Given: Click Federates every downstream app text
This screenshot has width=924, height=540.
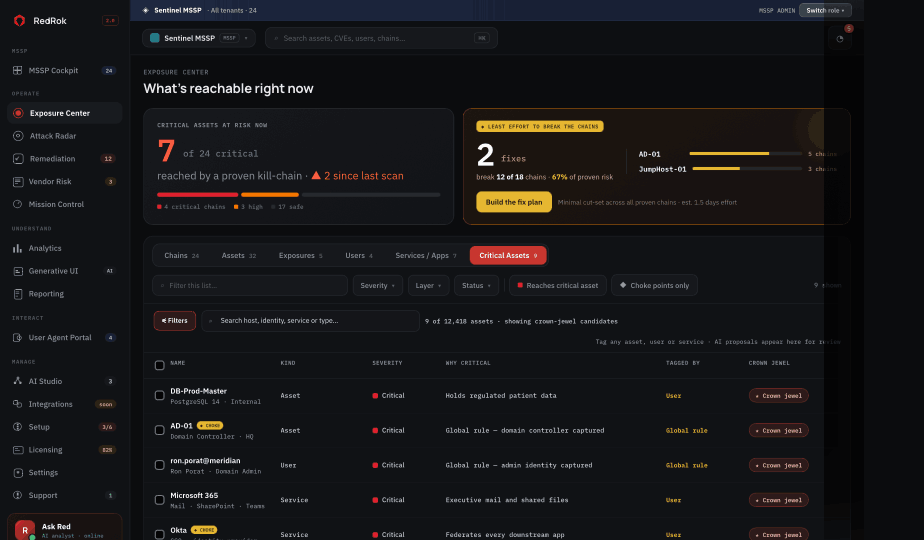Looking at the screenshot, I should pos(505,535).
